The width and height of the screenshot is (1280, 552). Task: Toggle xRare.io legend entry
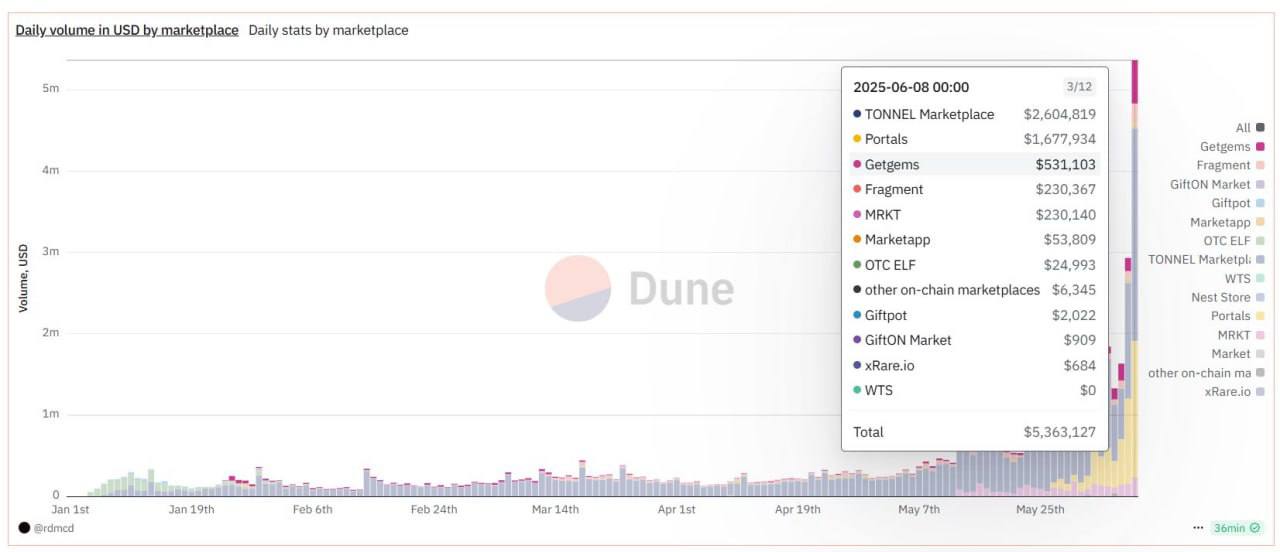(1235, 392)
